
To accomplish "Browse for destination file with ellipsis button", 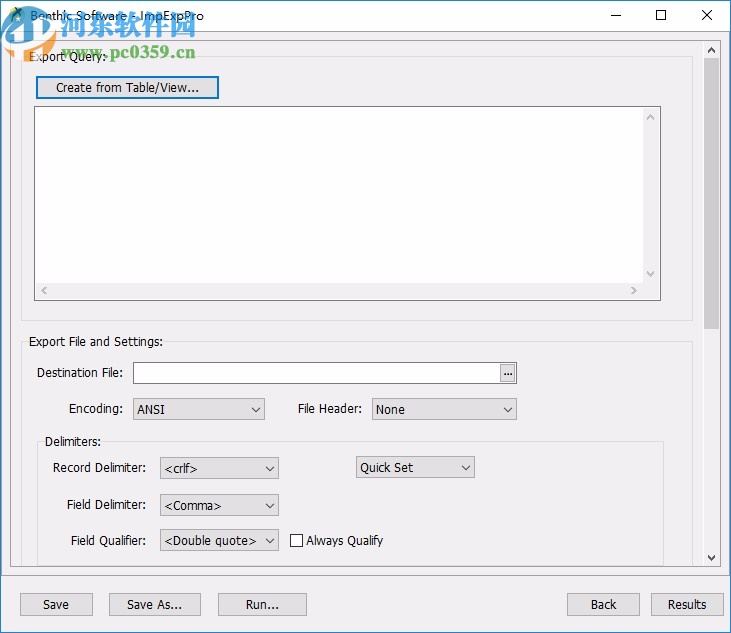I will click(508, 373).
